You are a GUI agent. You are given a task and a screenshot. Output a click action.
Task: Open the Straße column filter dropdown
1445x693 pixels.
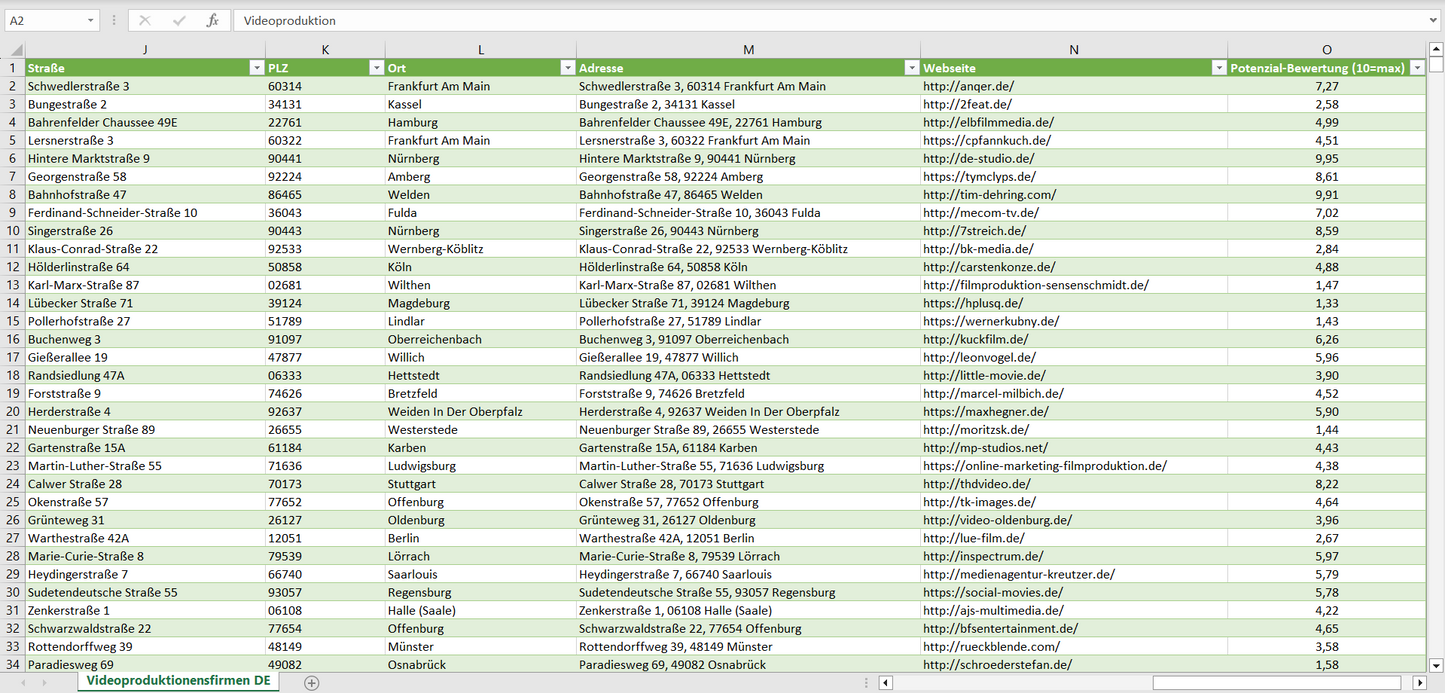255,68
